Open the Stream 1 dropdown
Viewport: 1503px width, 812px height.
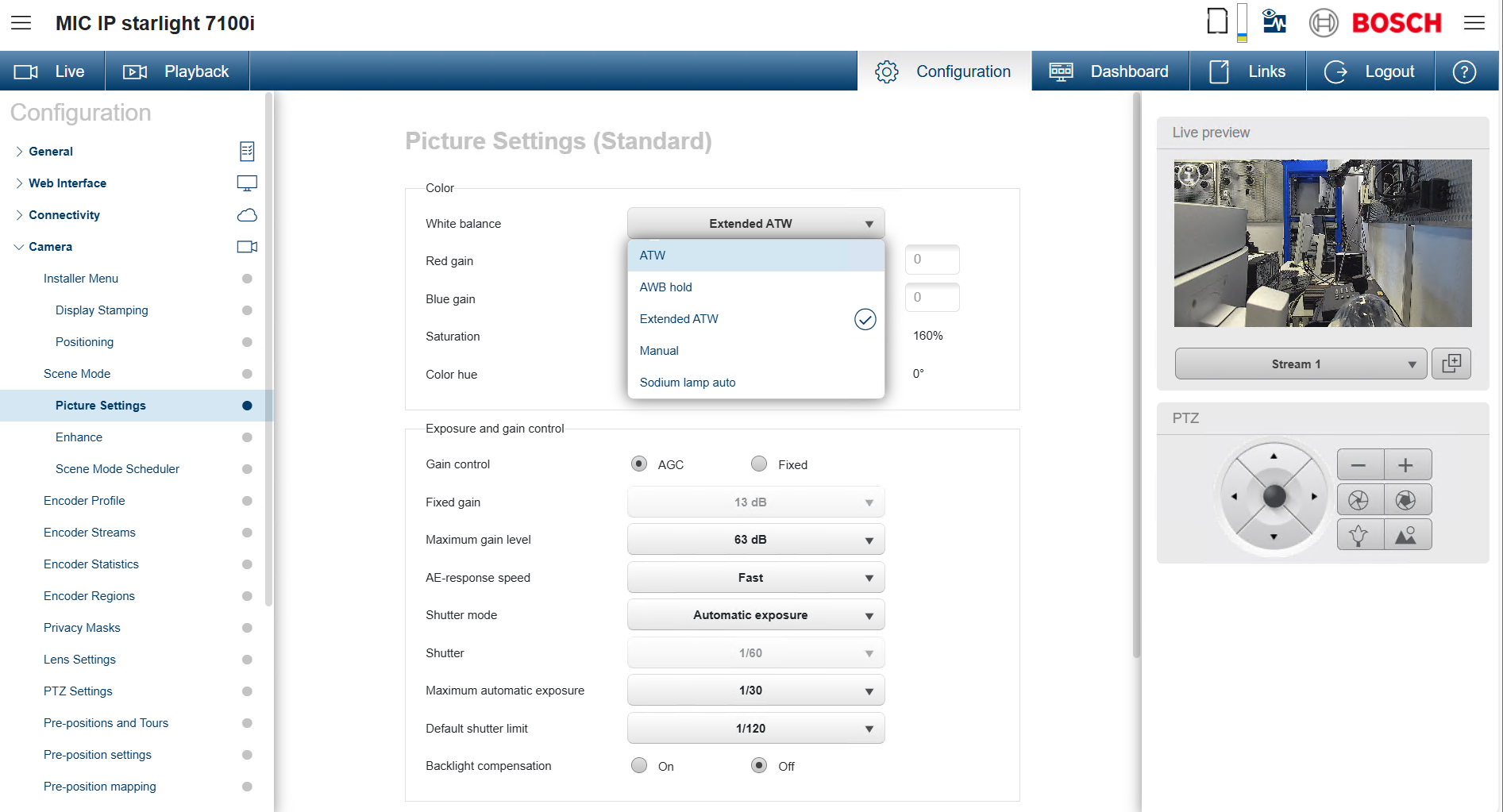click(x=1300, y=364)
